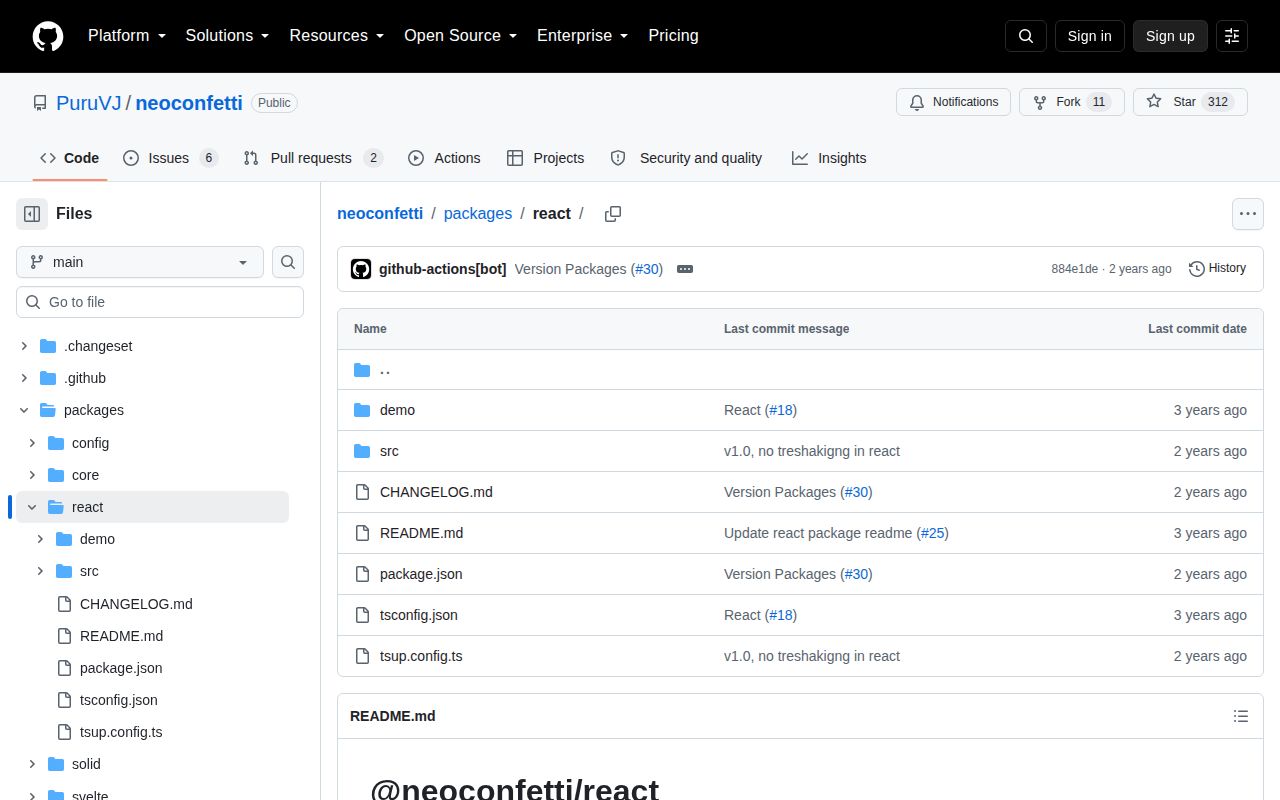Screen dimensions: 1280x800
Task: Expand sidebar src folder chevron
Action: (x=40, y=571)
